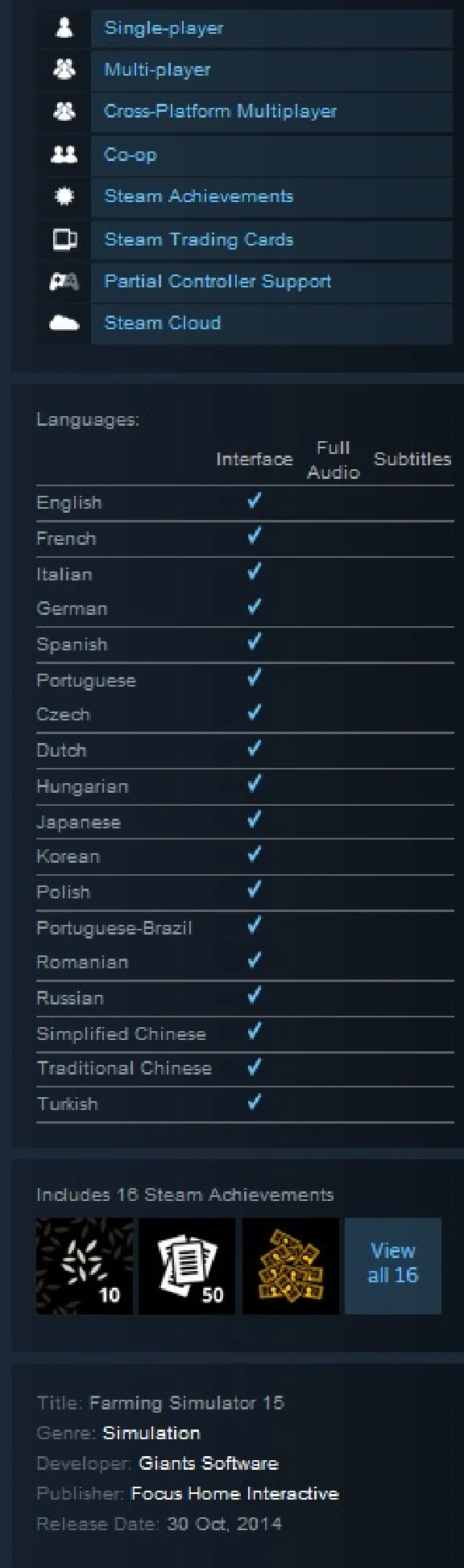This screenshot has width=464, height=1568.
Task: Open the Giants Software developer link
Action: pos(209,1463)
